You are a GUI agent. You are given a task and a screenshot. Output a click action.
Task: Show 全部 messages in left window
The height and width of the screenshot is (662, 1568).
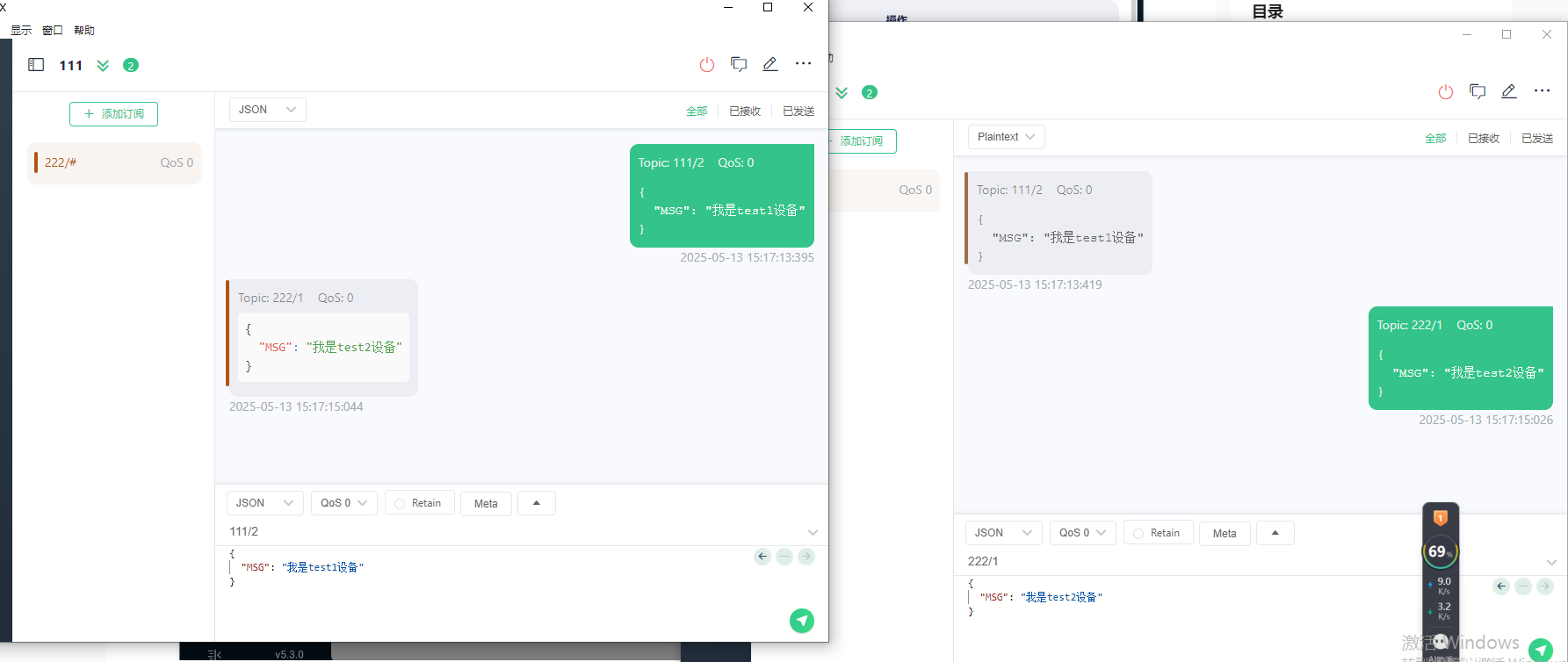[697, 112]
